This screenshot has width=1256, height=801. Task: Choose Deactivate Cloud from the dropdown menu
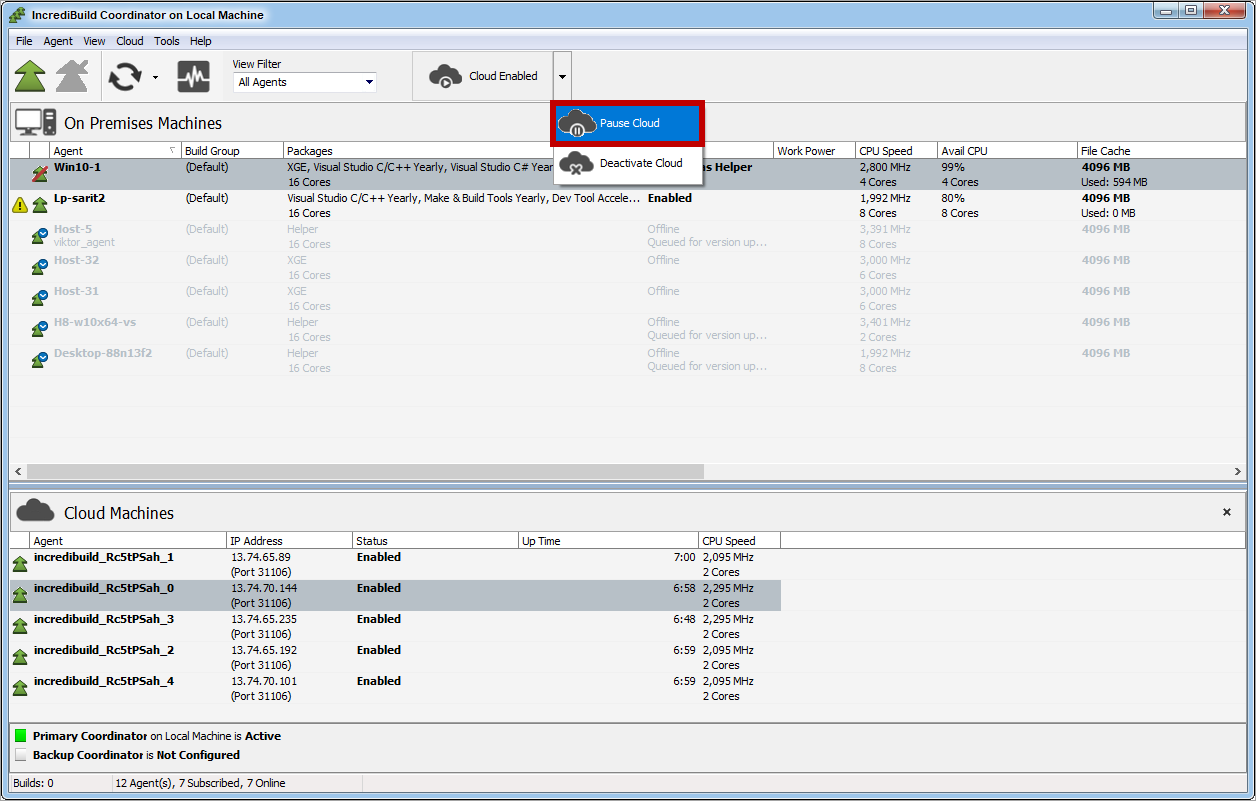[x=628, y=163]
